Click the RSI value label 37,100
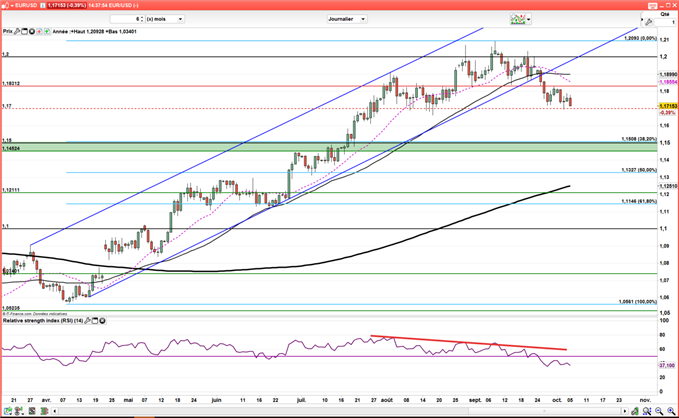 coord(667,365)
